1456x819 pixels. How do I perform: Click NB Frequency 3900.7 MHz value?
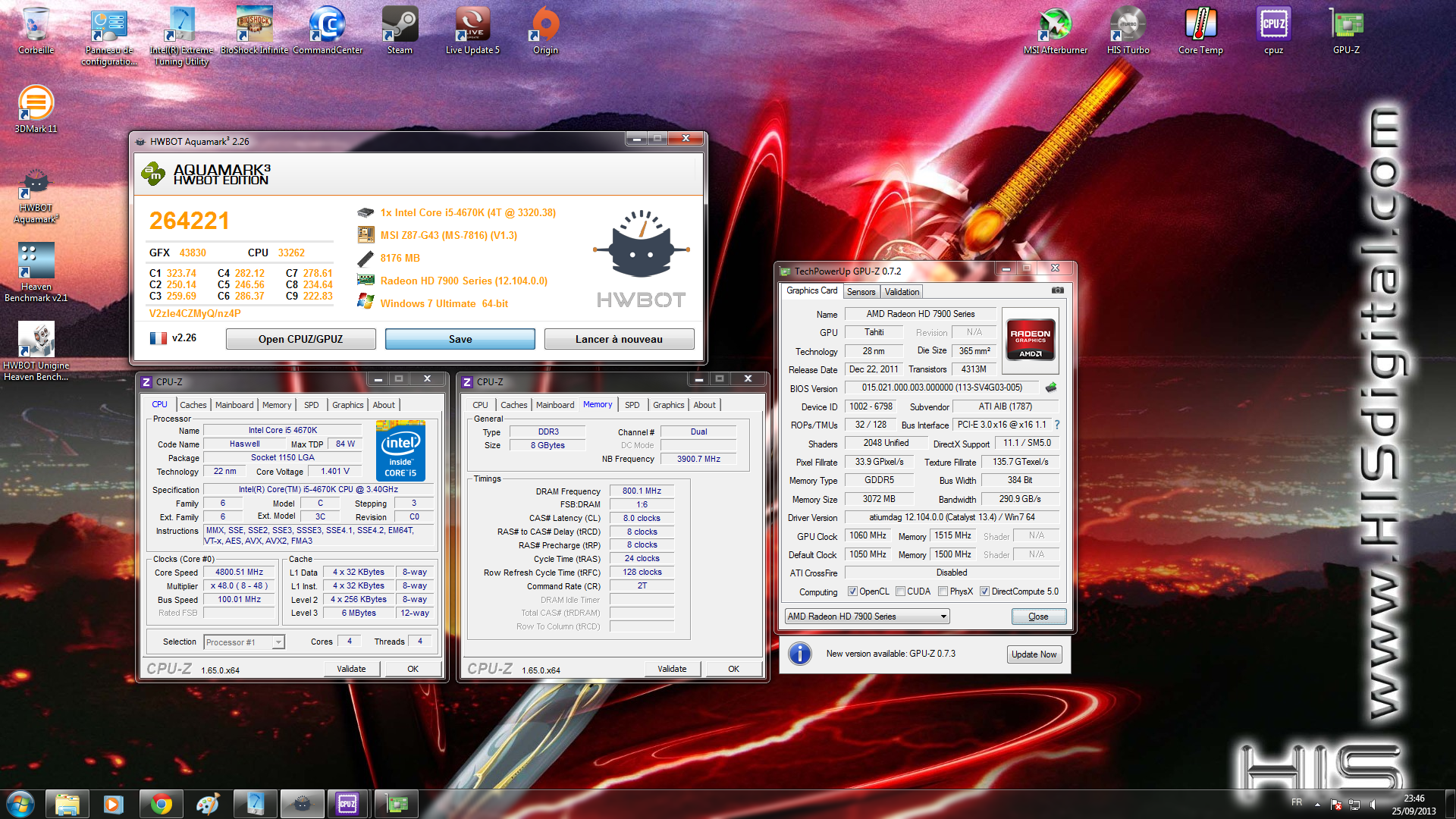(x=698, y=459)
